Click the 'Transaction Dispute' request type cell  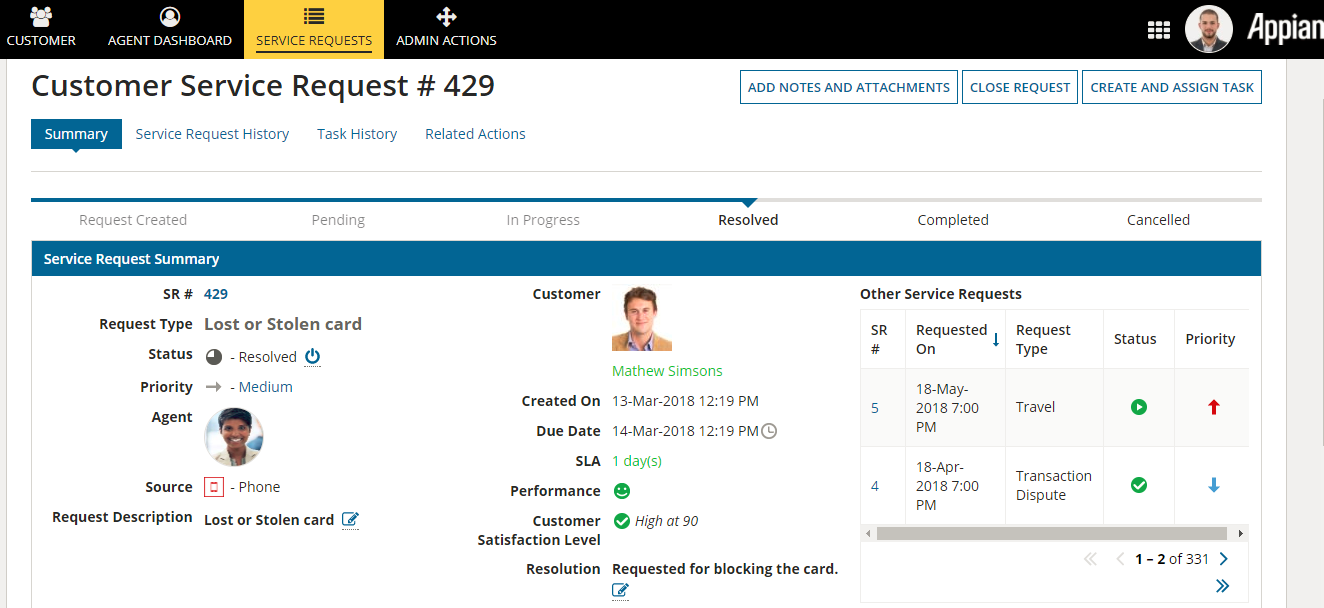point(1054,486)
